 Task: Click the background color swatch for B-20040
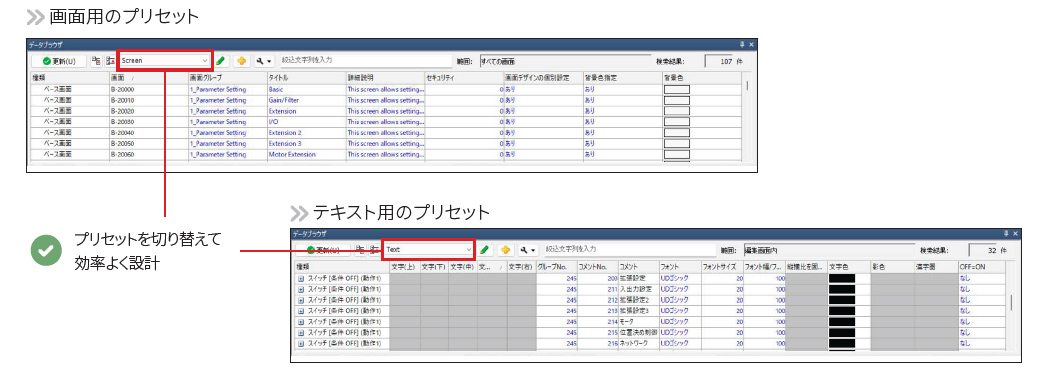676,133
